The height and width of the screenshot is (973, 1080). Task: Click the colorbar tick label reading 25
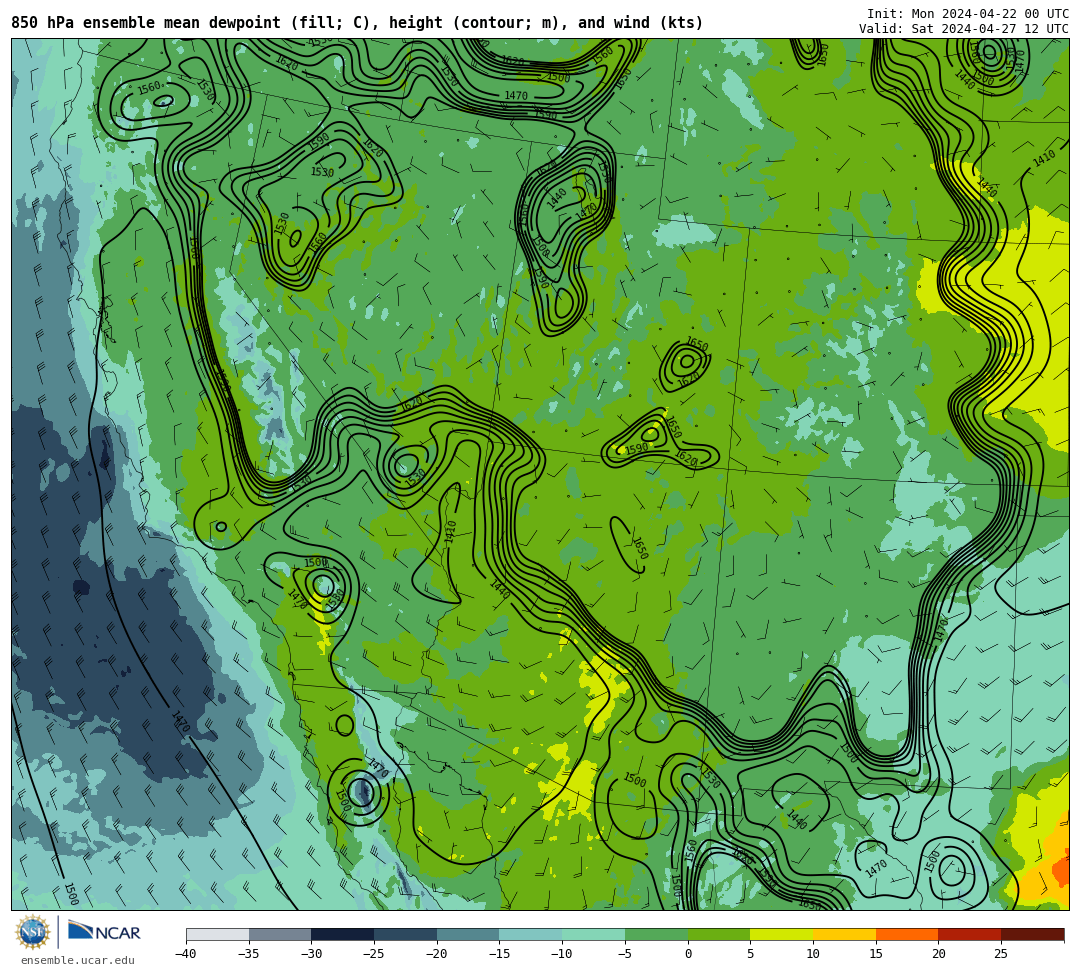coord(1001,954)
